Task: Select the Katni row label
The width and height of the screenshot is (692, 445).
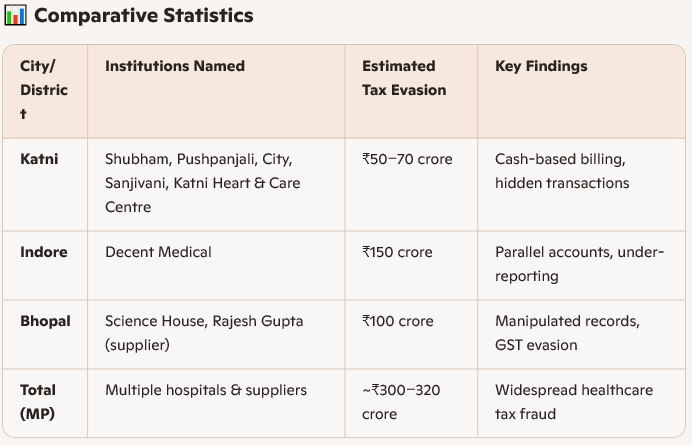Action: pos(39,159)
